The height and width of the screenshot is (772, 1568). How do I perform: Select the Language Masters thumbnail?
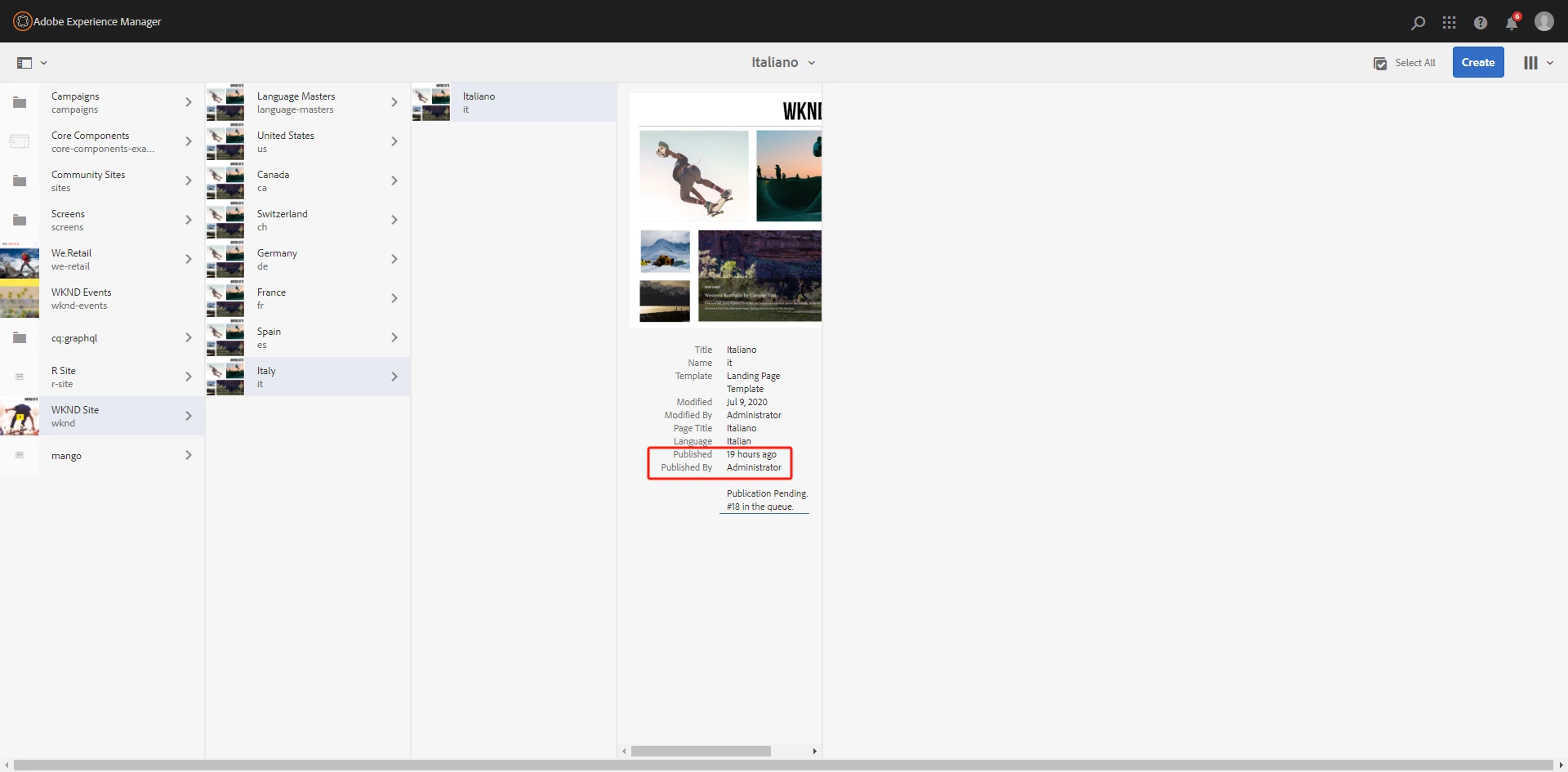[225, 102]
